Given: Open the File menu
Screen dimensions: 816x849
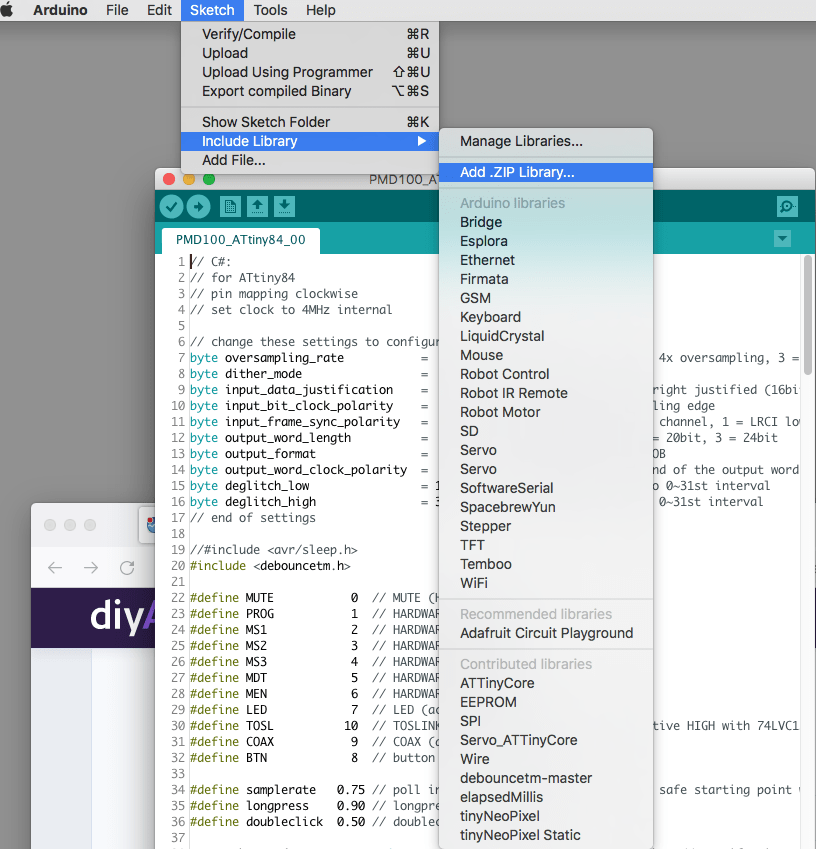Looking at the screenshot, I should 117,10.
